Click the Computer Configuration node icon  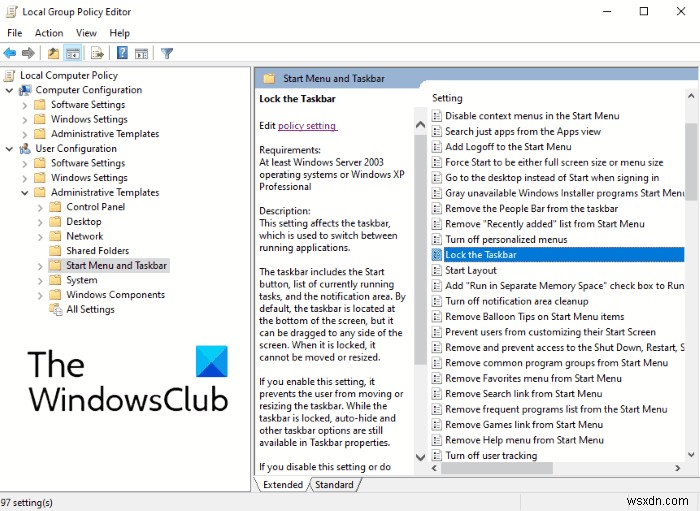pyautogui.click(x=25, y=90)
